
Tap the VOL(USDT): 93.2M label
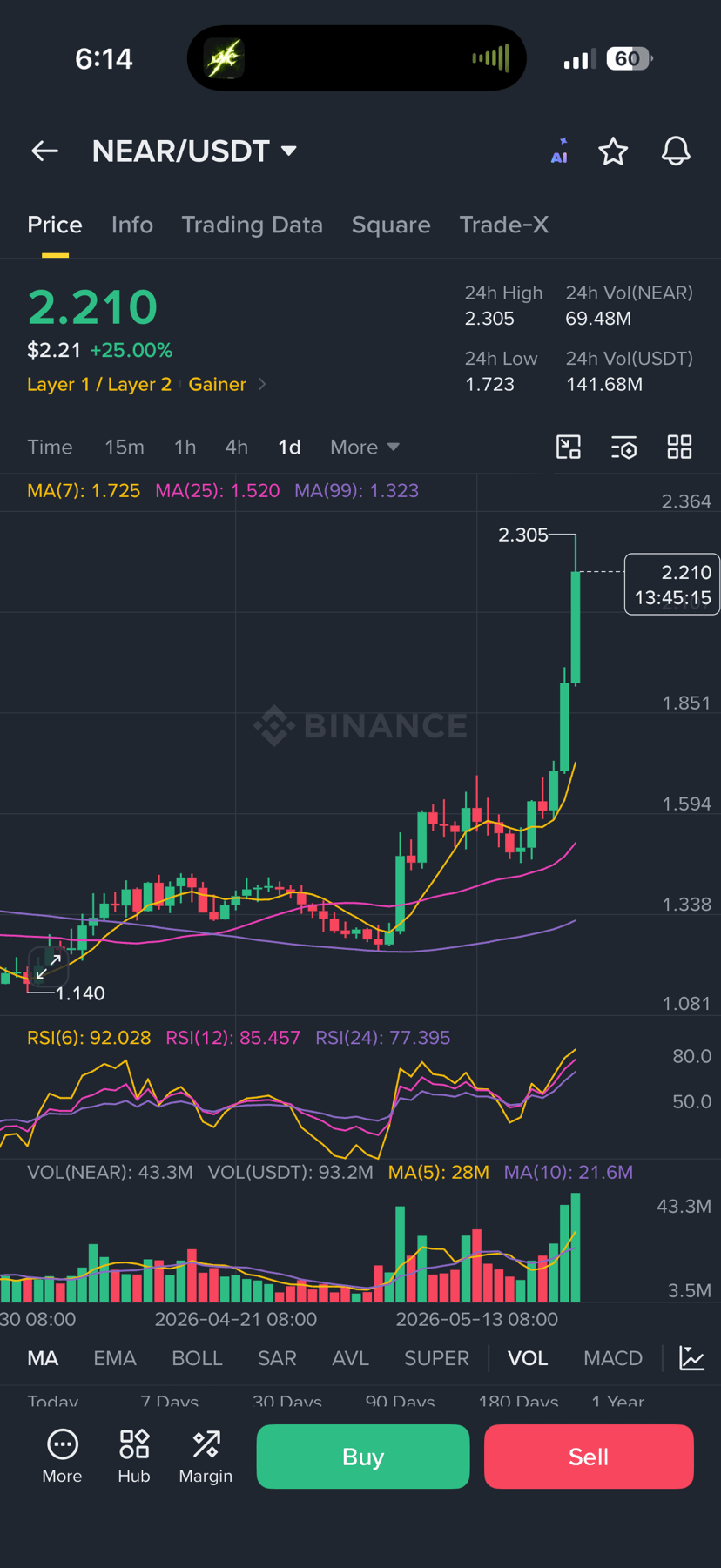coord(290,1172)
